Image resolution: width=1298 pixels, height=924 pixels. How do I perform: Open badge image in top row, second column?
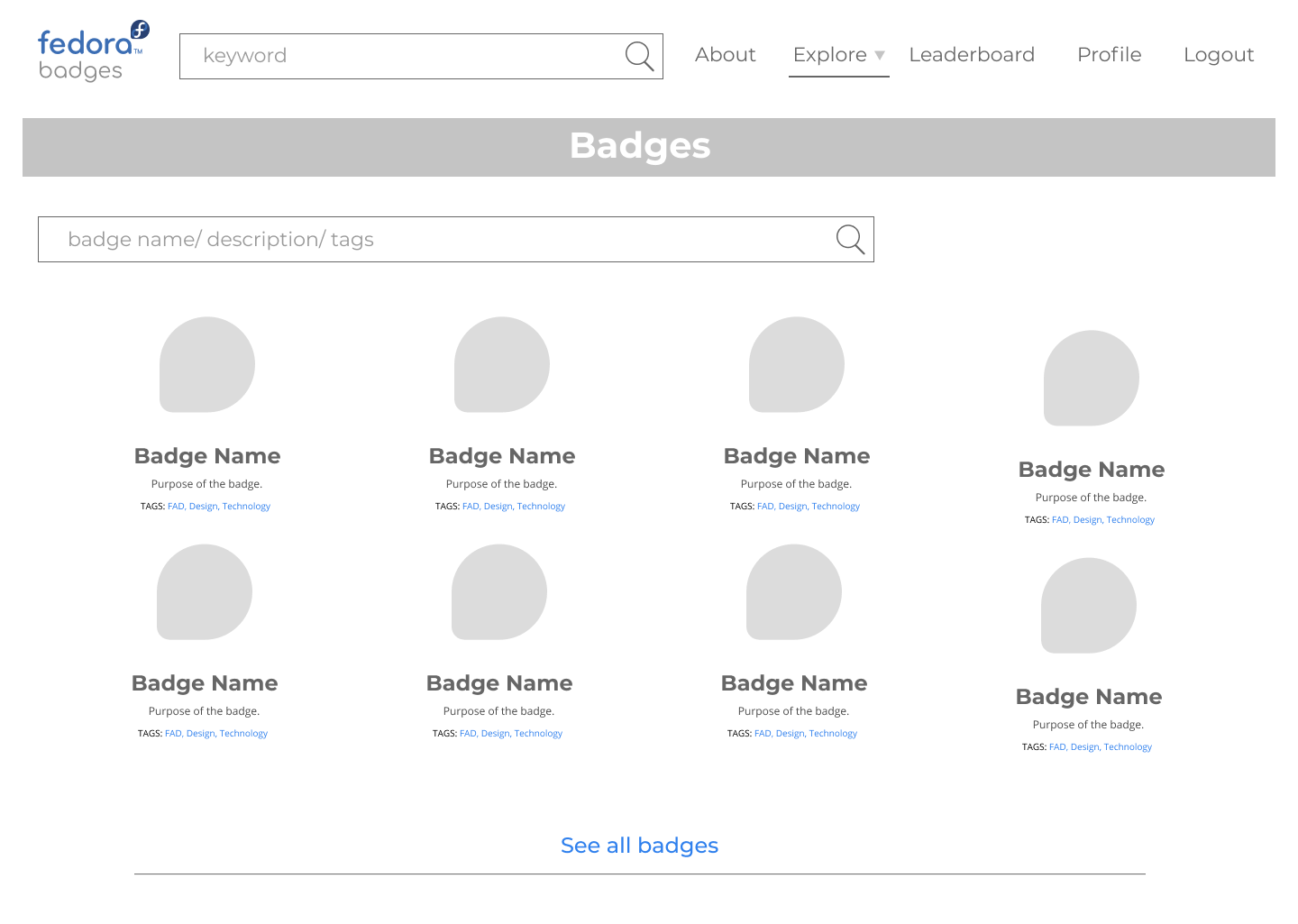point(502,364)
